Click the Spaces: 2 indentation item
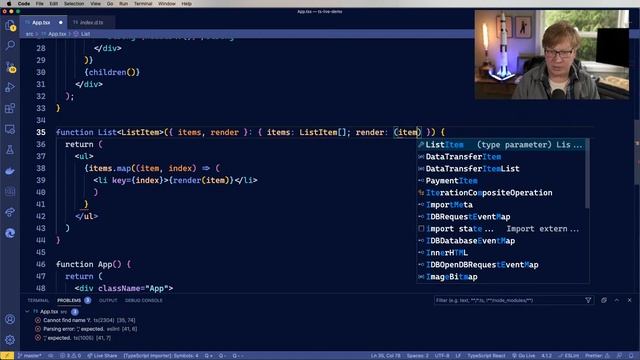This screenshot has width=640, height=360. tap(418, 356)
